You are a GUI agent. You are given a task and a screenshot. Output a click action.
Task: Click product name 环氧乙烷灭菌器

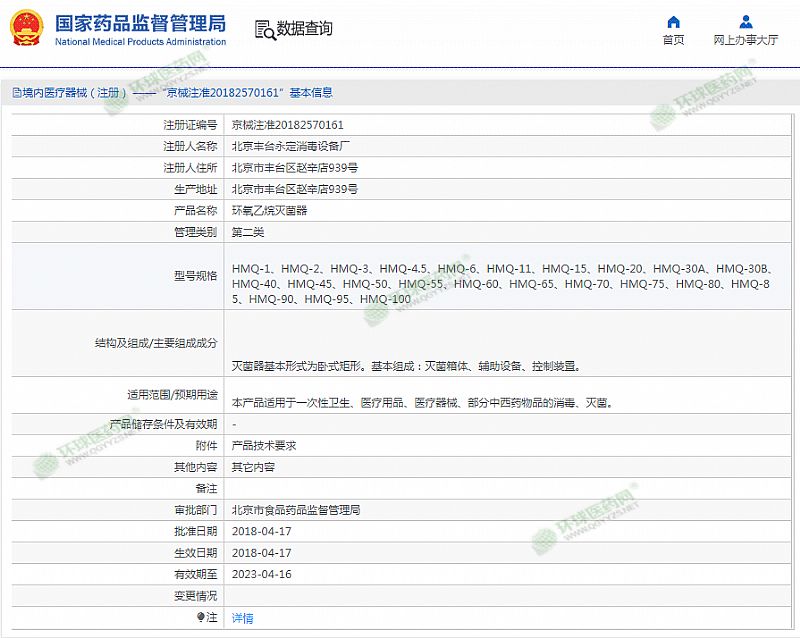point(269,211)
